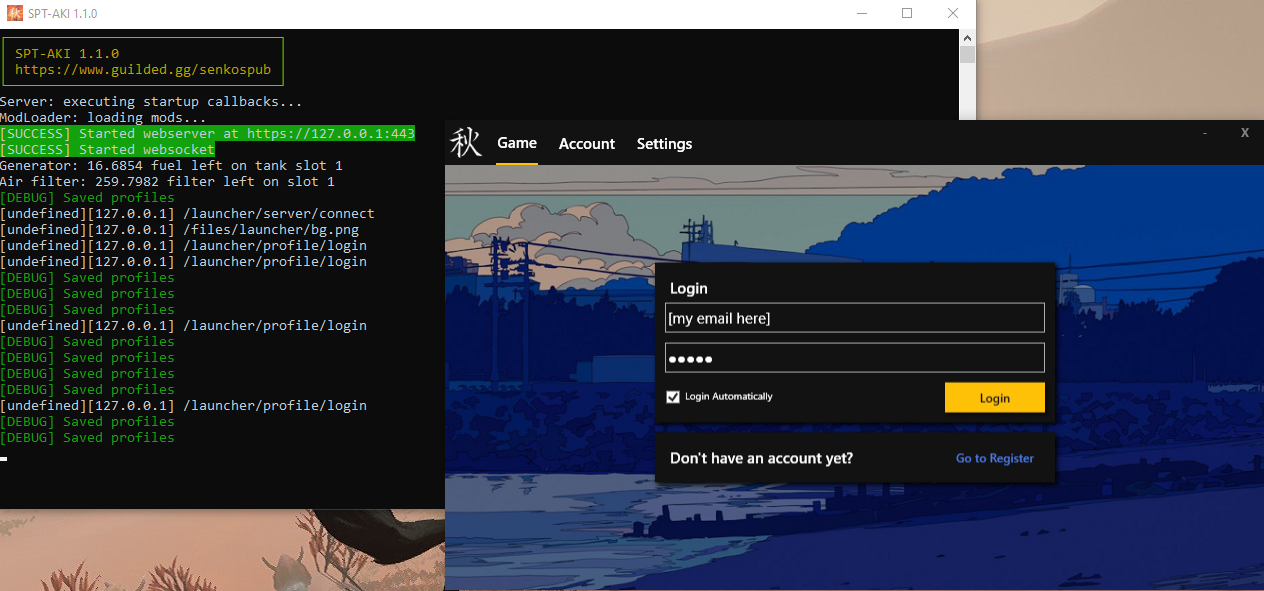This screenshot has height=591, width=1264.
Task: Click the "/files/launcher/bg.png" log line
Action: click(x=179, y=229)
